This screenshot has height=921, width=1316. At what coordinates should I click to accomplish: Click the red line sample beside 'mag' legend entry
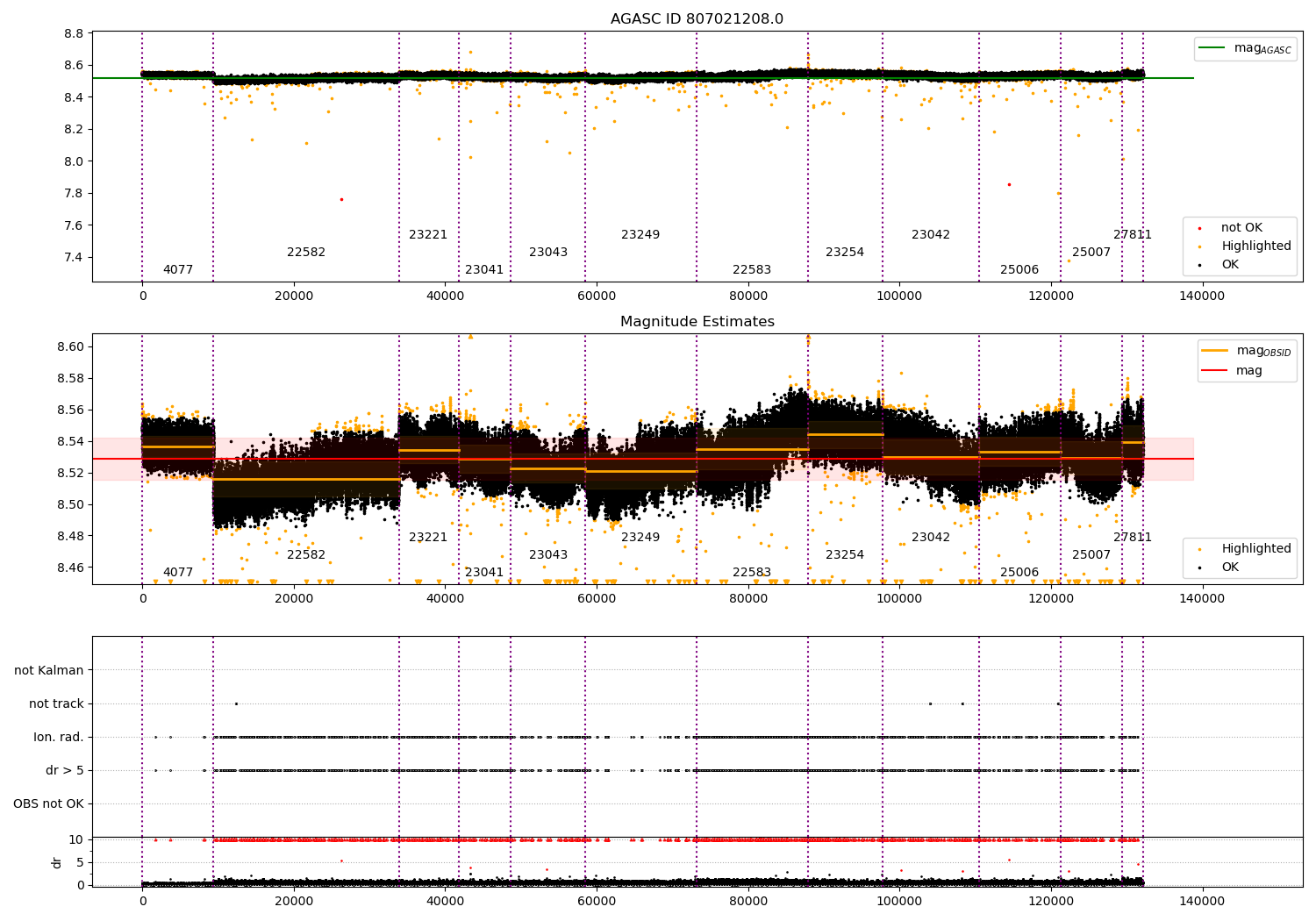click(1214, 371)
